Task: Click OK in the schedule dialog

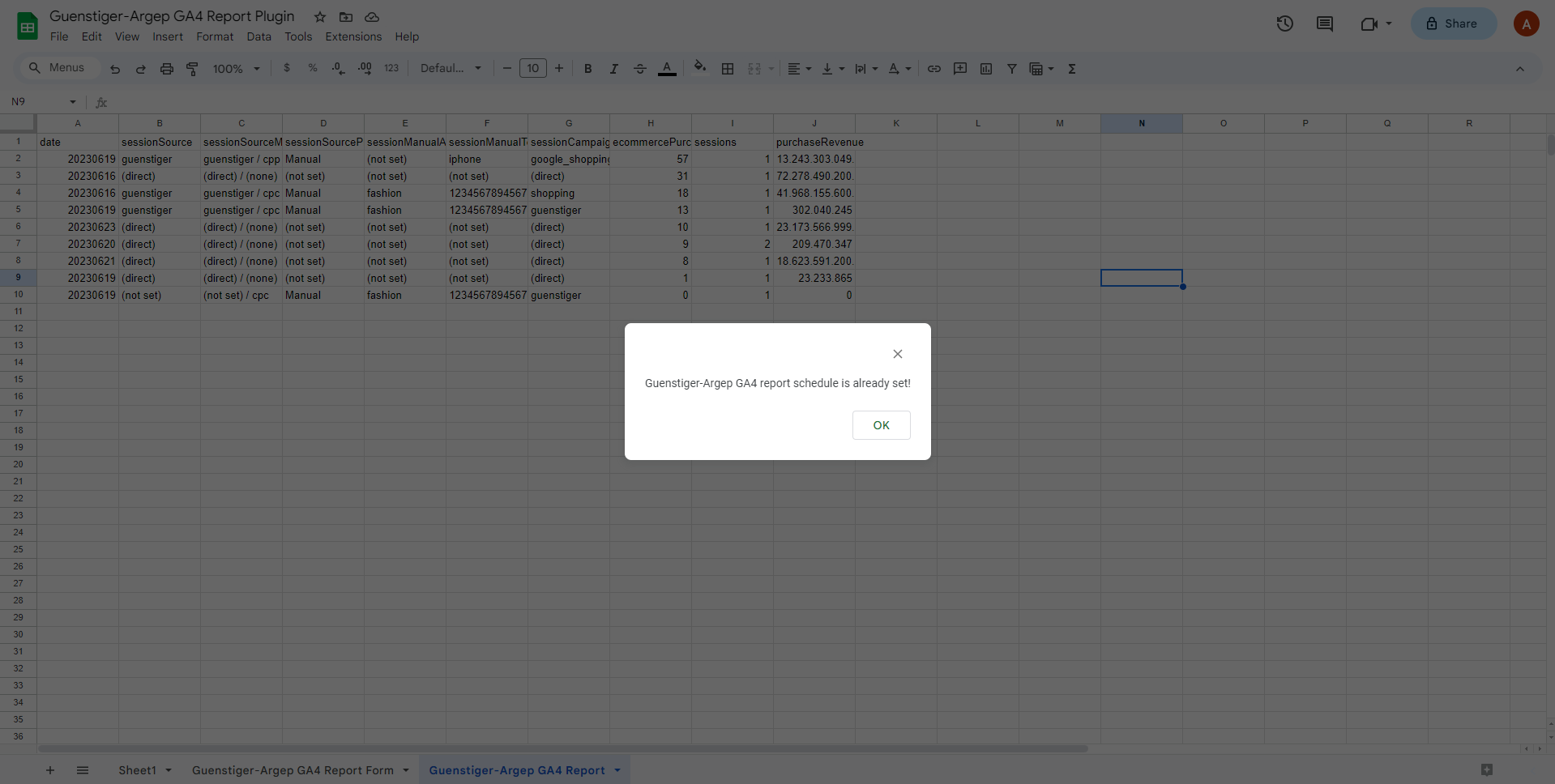Action: click(x=881, y=425)
